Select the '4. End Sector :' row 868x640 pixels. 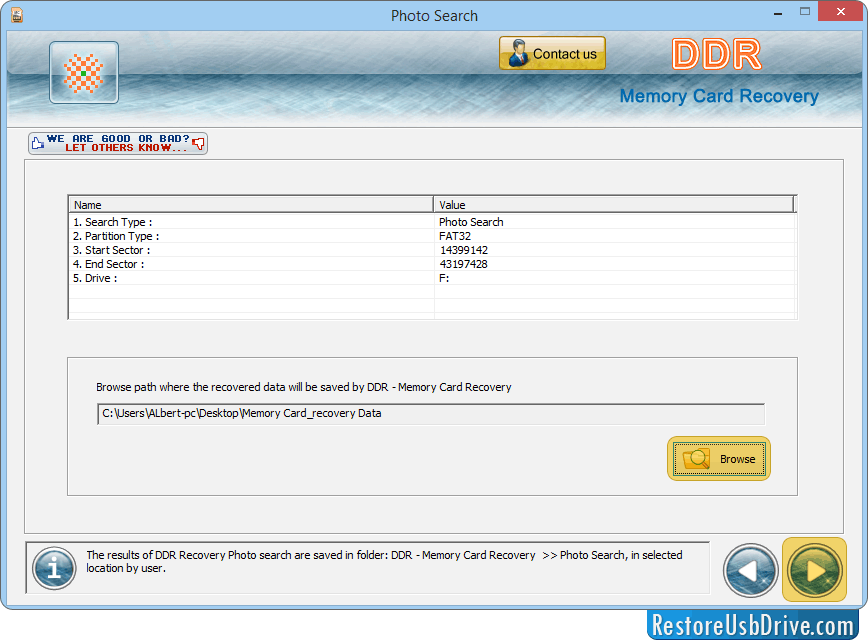[x=432, y=264]
